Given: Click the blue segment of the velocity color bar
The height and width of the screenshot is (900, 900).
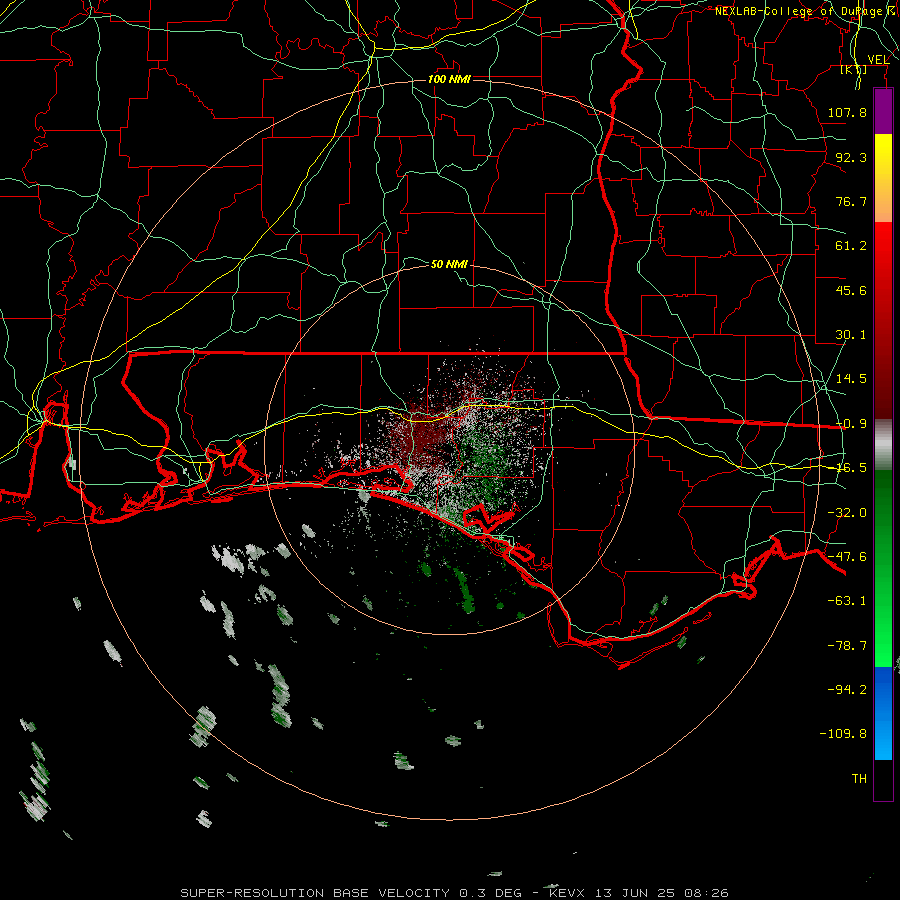Looking at the screenshot, I should [883, 713].
